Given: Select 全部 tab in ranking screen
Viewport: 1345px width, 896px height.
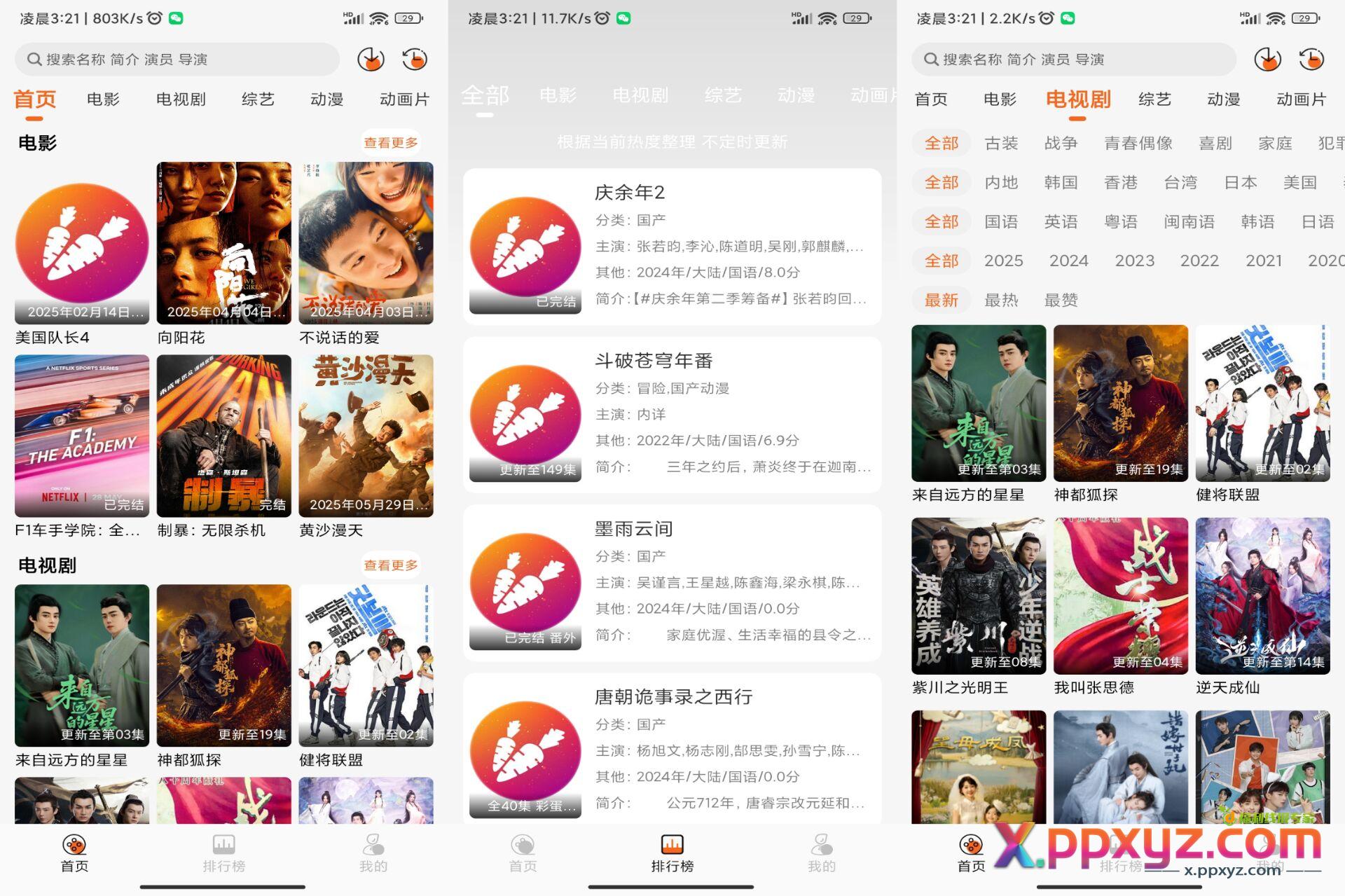Looking at the screenshot, I should click(x=485, y=95).
